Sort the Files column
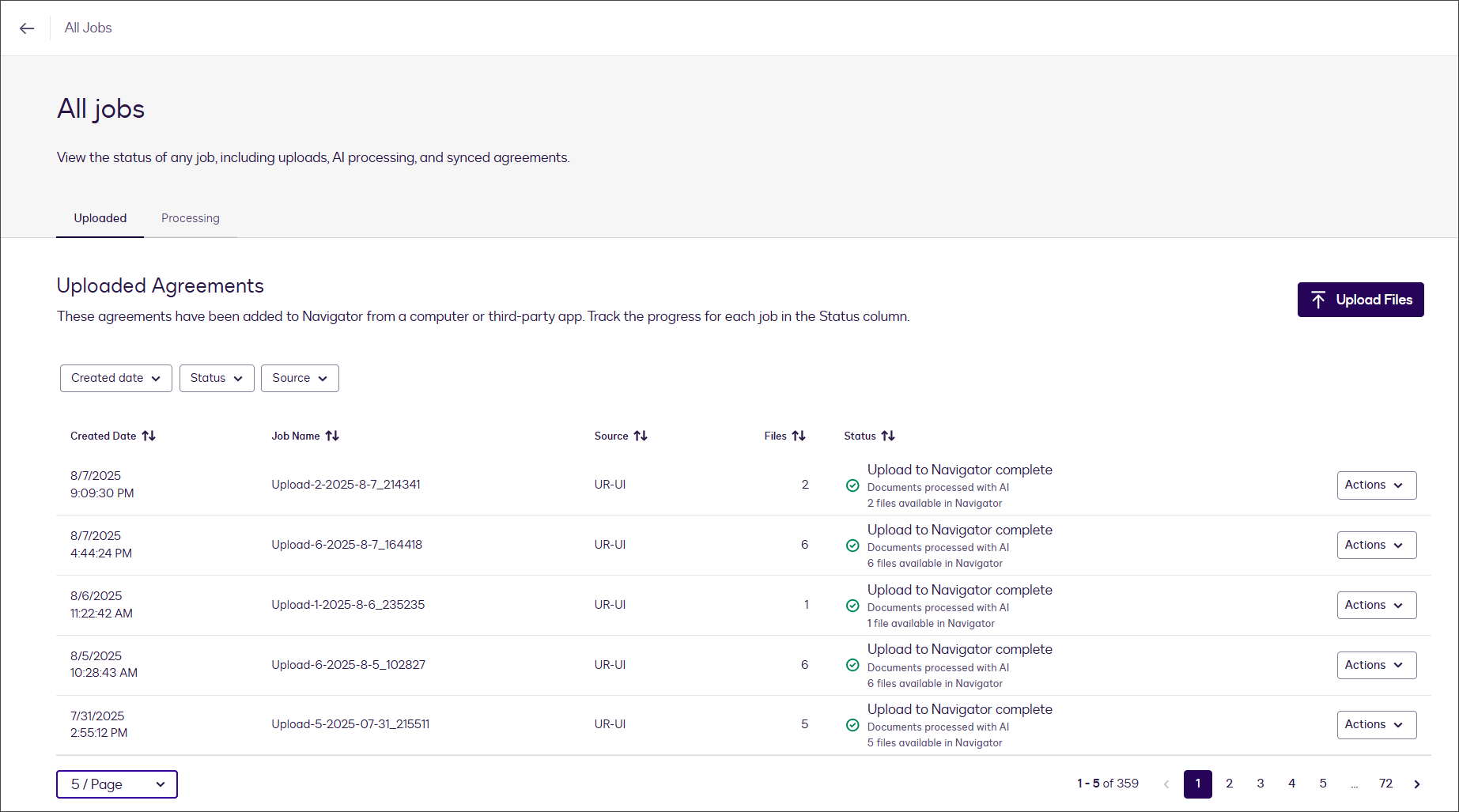Screen dimensions: 1459x812 (x=800, y=436)
